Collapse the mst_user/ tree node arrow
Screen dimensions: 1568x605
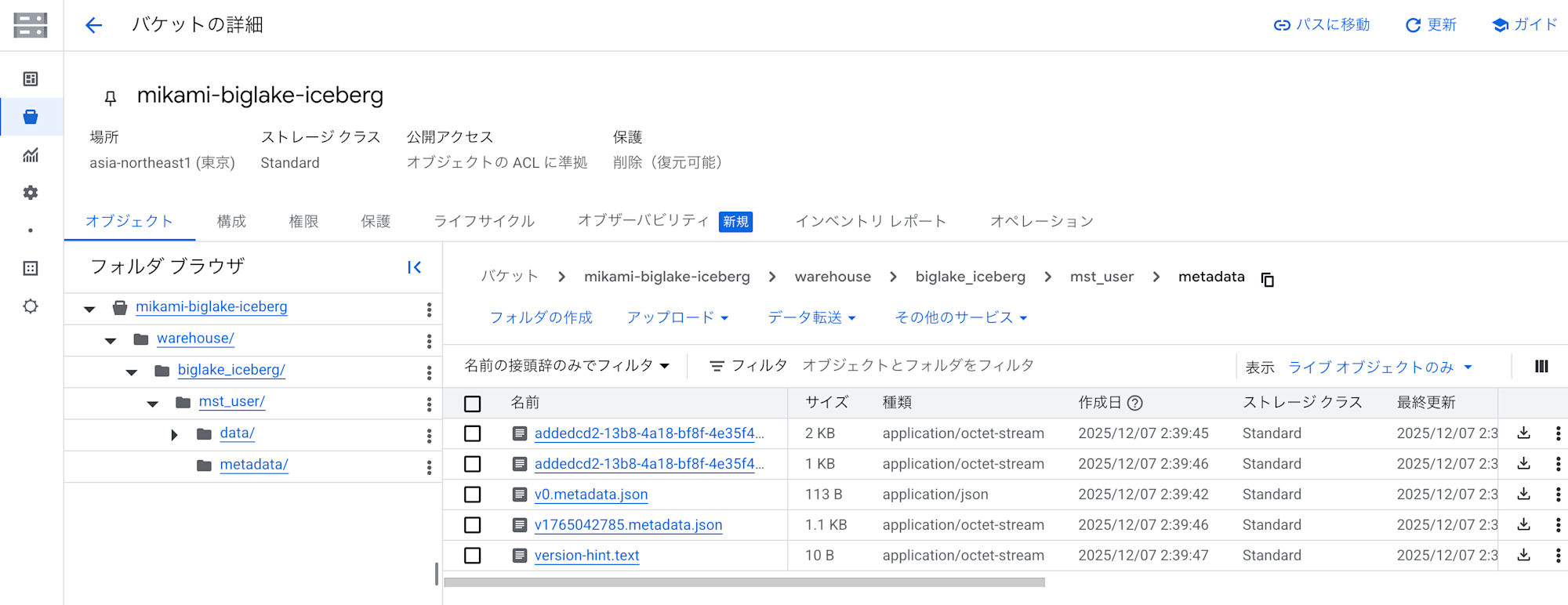(153, 404)
